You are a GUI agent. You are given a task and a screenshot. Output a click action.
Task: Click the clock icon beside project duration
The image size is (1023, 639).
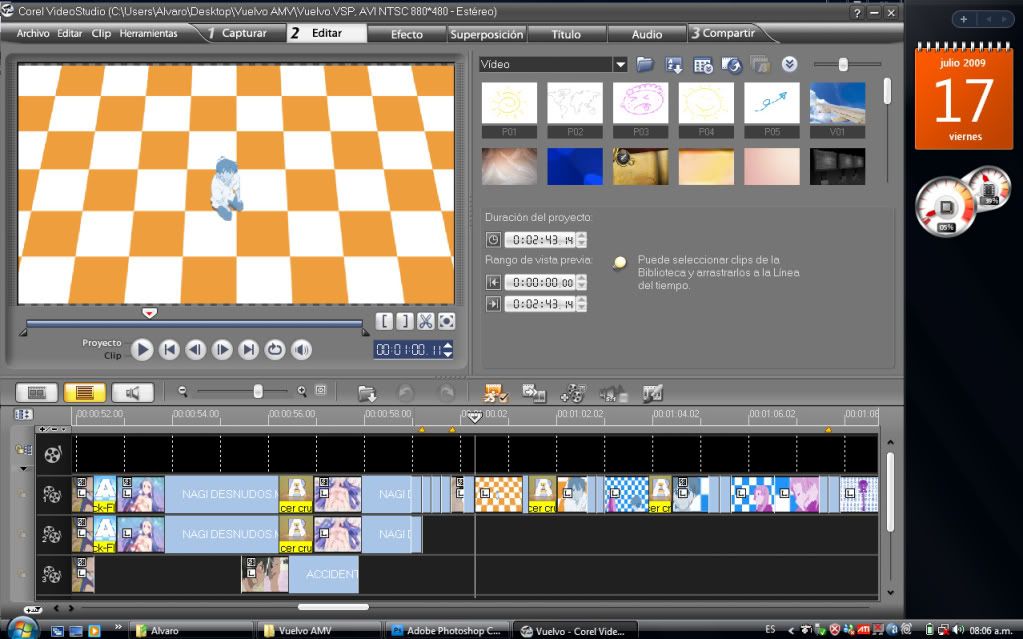[x=493, y=240]
